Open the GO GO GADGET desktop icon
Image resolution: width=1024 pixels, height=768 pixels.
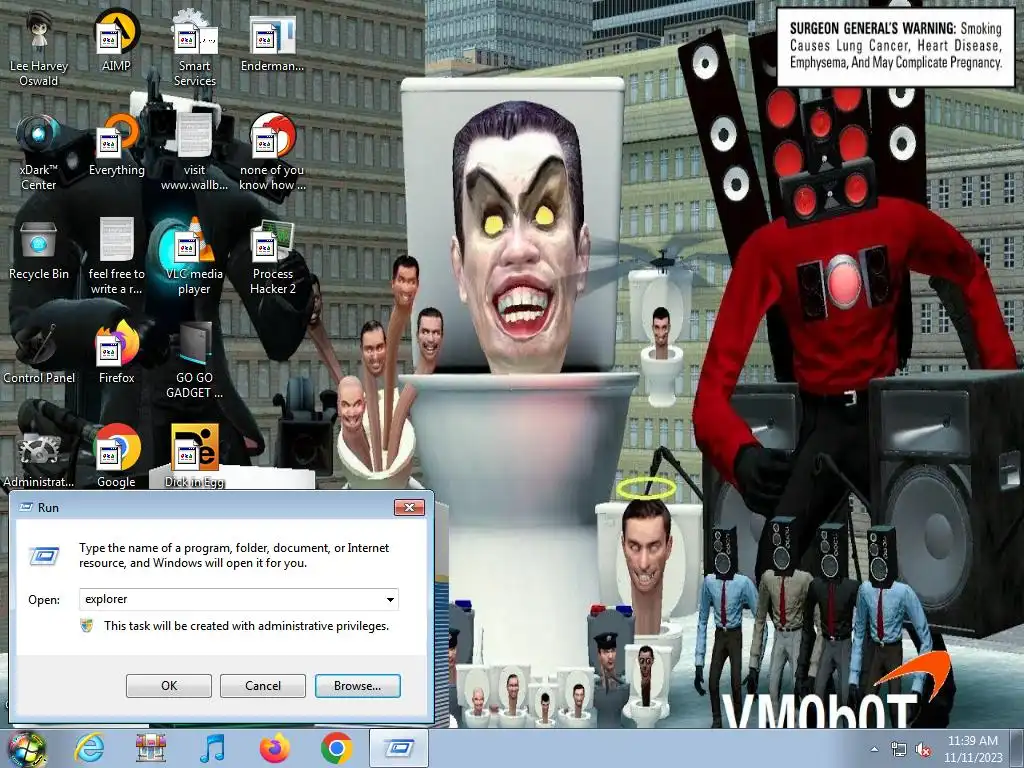click(x=195, y=359)
